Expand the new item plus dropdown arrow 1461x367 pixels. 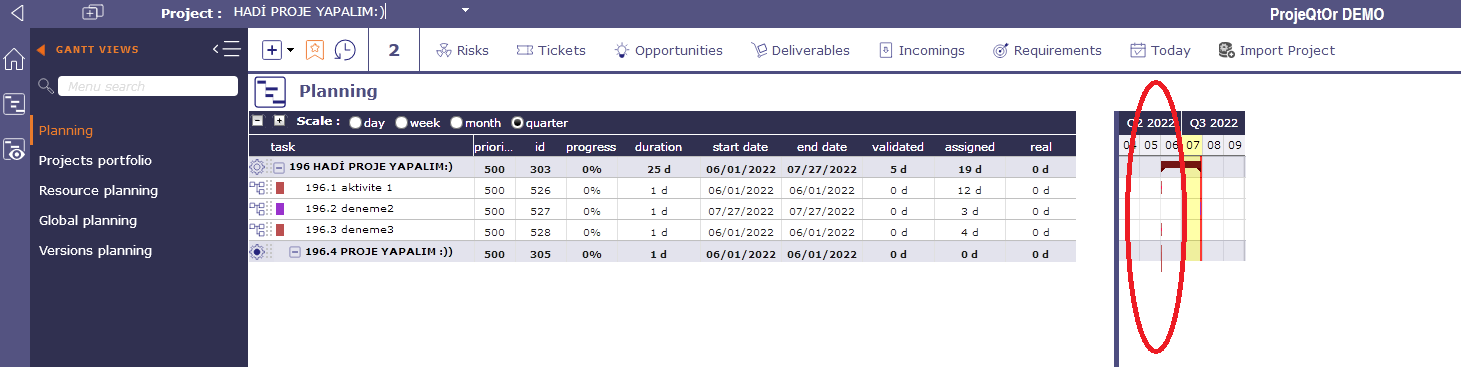pos(290,50)
